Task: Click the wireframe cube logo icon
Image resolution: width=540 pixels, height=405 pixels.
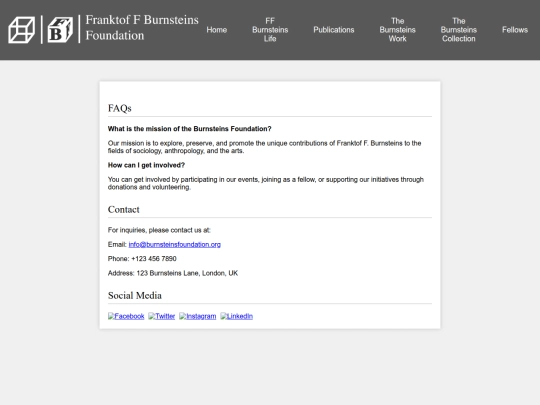Action: click(x=21, y=30)
